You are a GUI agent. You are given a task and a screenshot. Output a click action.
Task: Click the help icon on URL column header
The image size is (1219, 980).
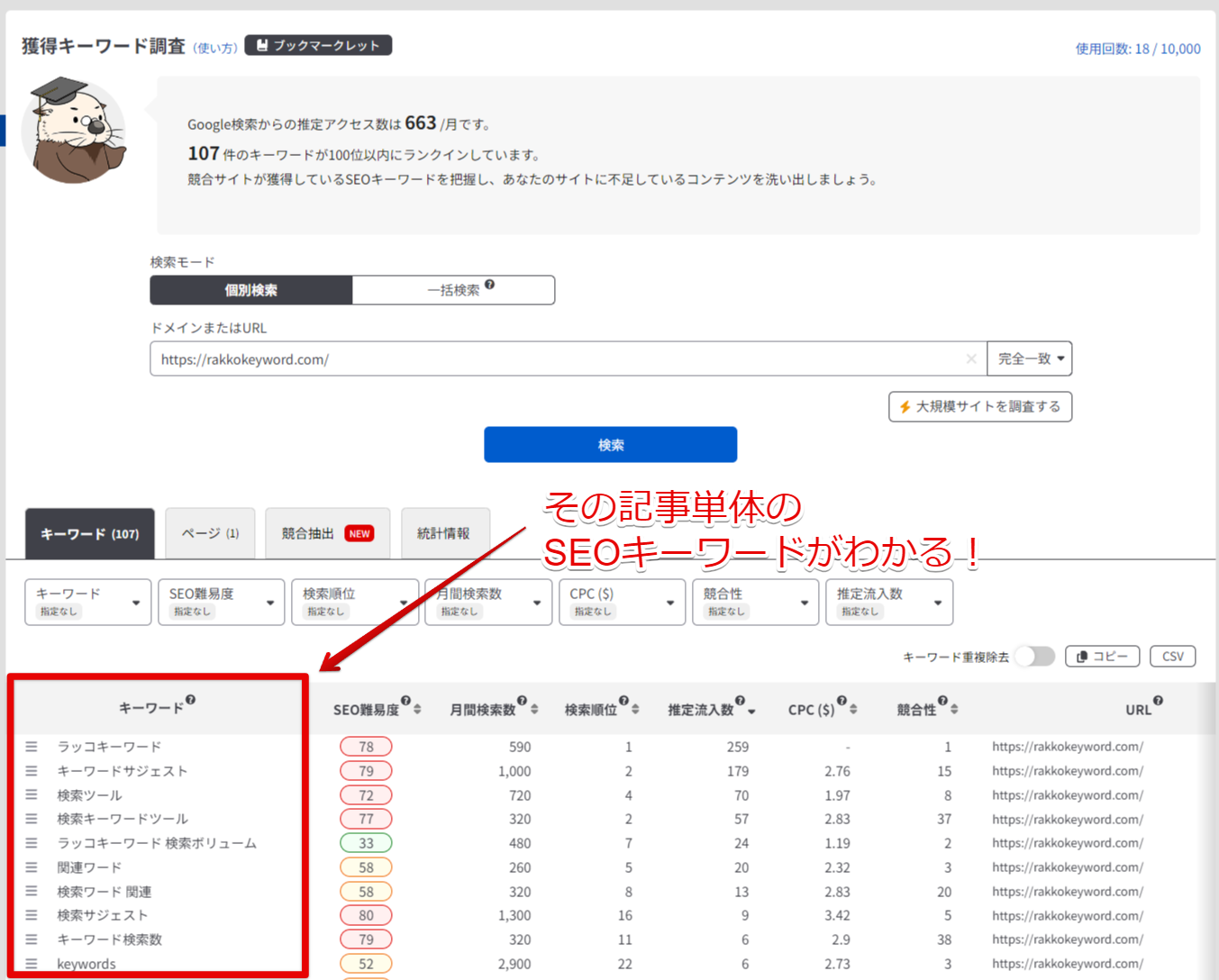click(x=1157, y=701)
